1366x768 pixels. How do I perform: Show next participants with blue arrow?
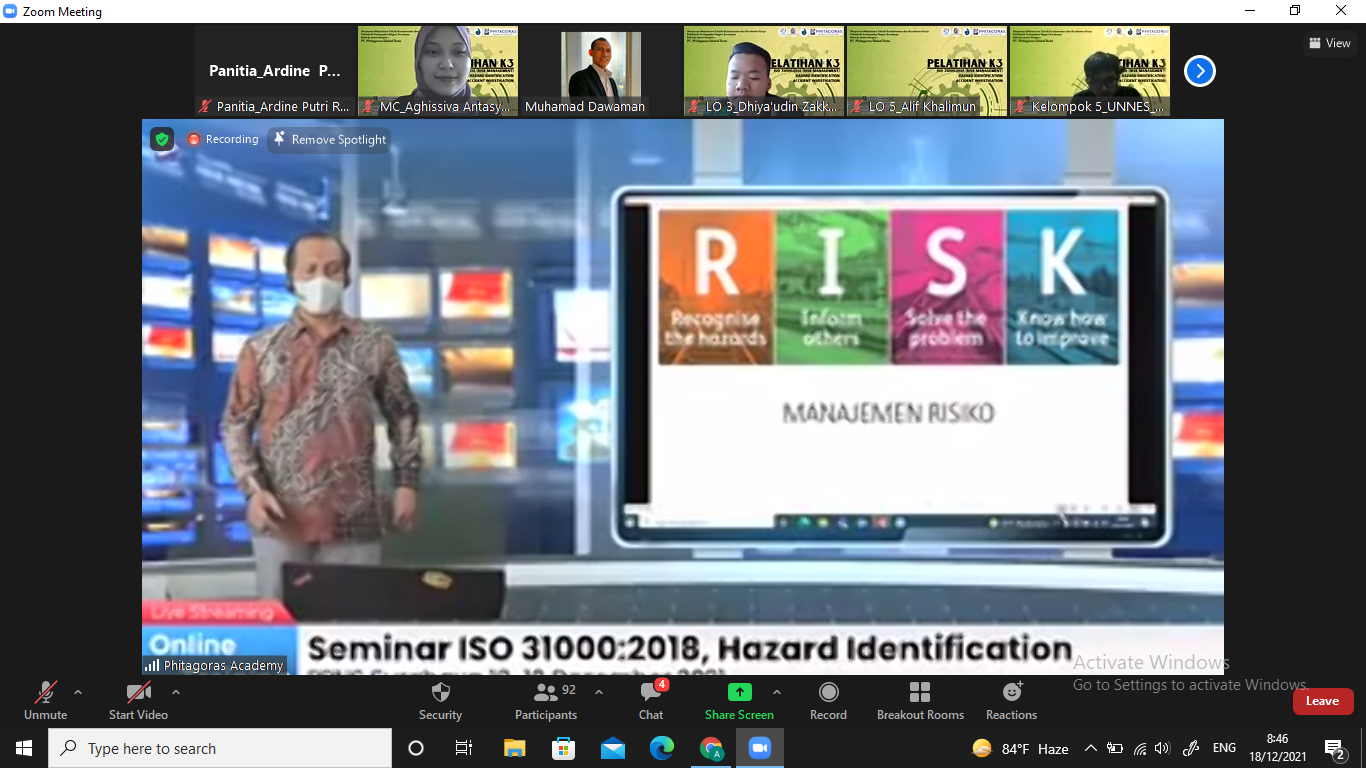(x=1200, y=71)
